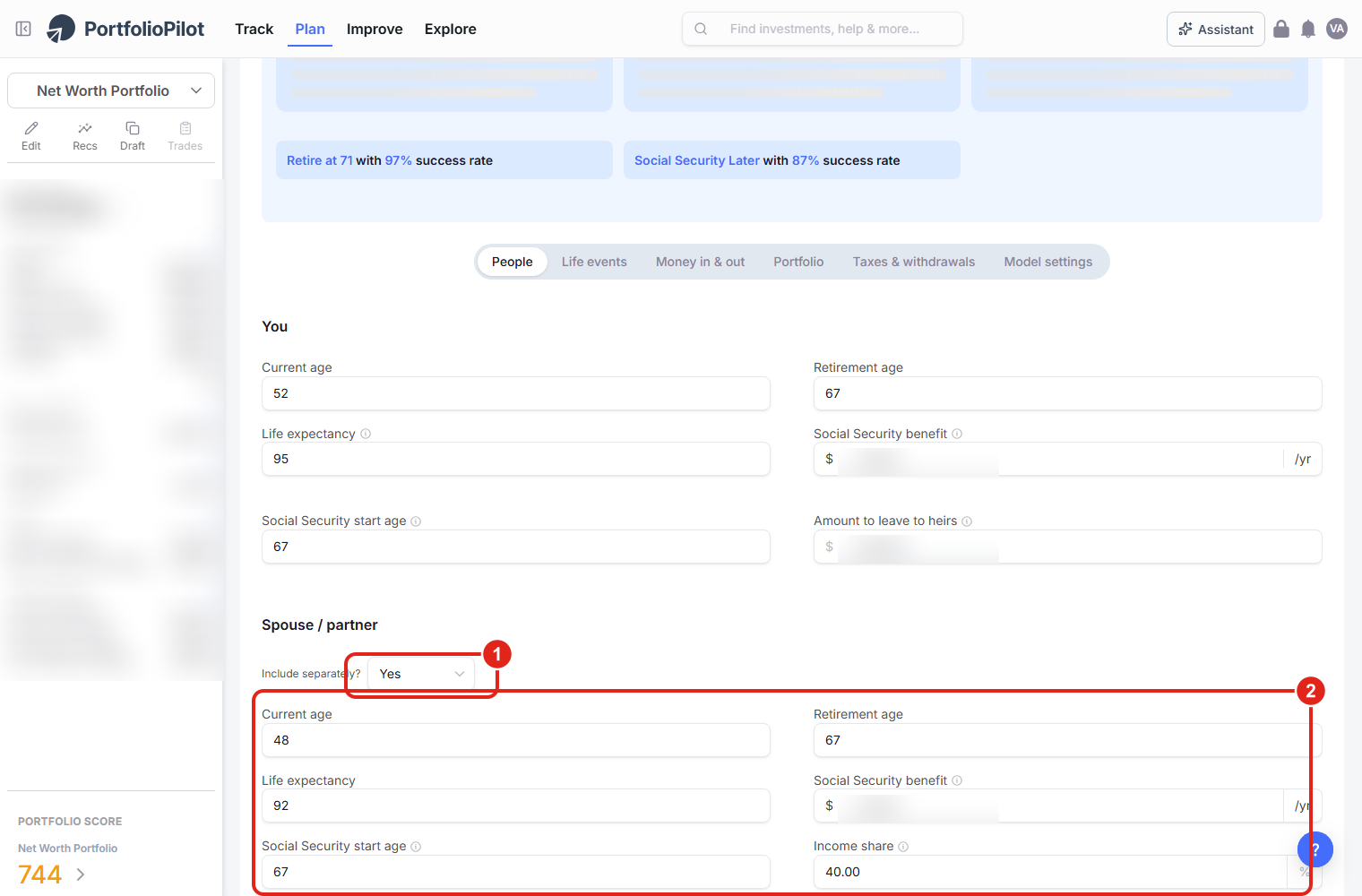
Task: Click info icon beside Amount to leave to heirs
Action: point(967,521)
